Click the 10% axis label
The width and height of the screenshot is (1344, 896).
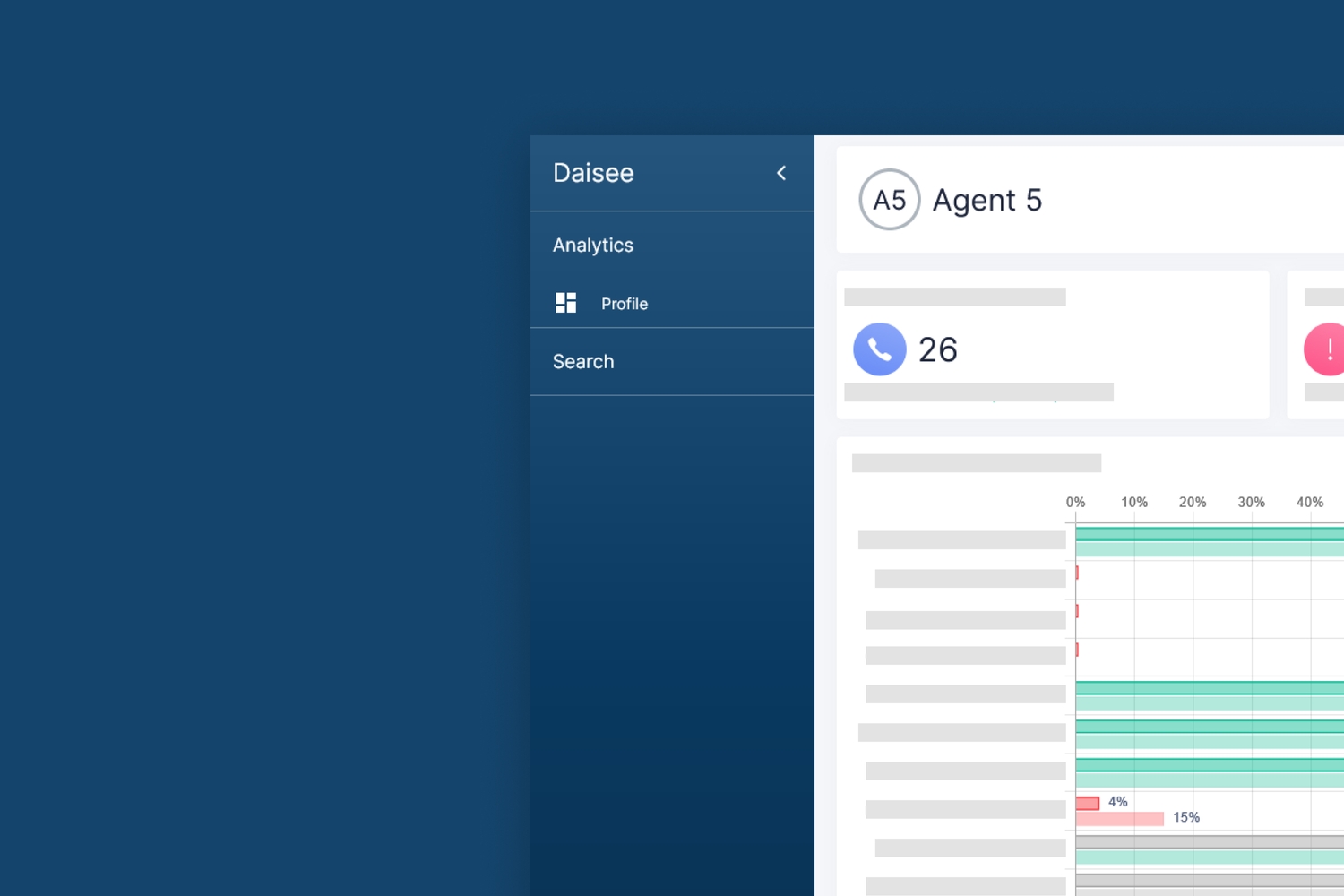pyautogui.click(x=1134, y=503)
